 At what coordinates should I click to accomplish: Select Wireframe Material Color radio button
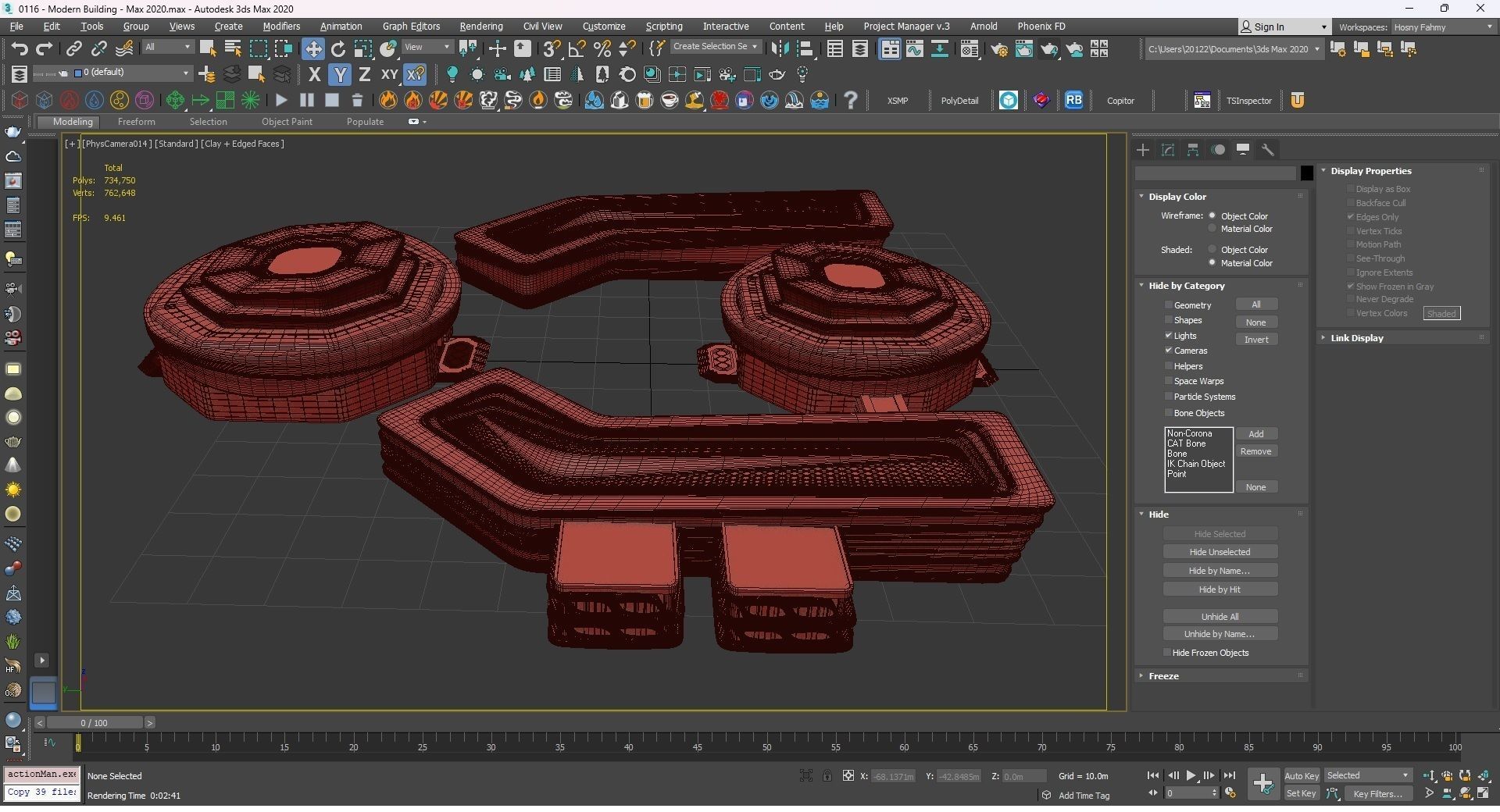1212,229
